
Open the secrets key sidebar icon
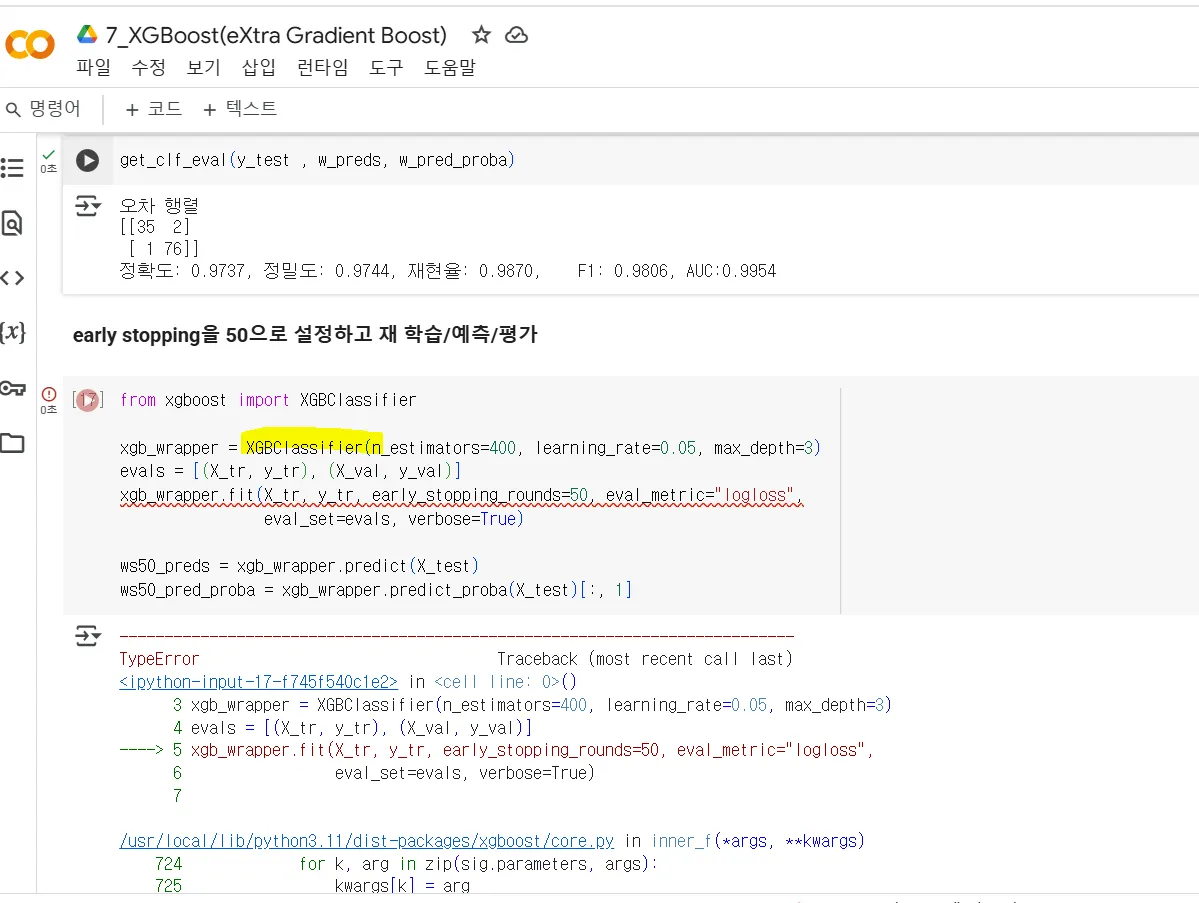pos(12,388)
